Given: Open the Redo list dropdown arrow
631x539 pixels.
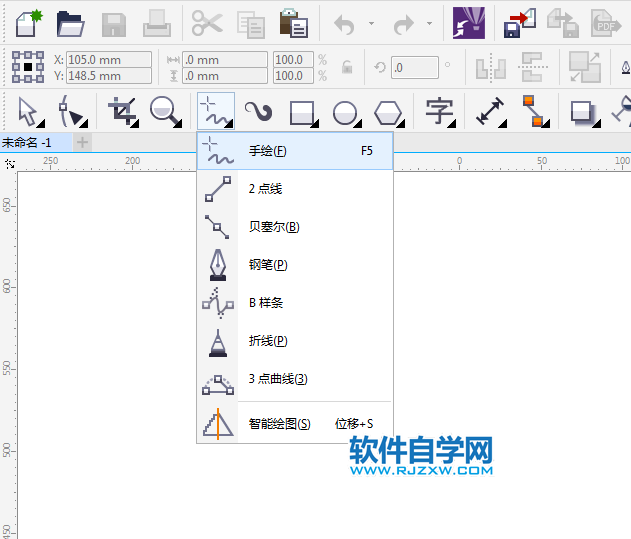Looking at the screenshot, I should tap(430, 24).
